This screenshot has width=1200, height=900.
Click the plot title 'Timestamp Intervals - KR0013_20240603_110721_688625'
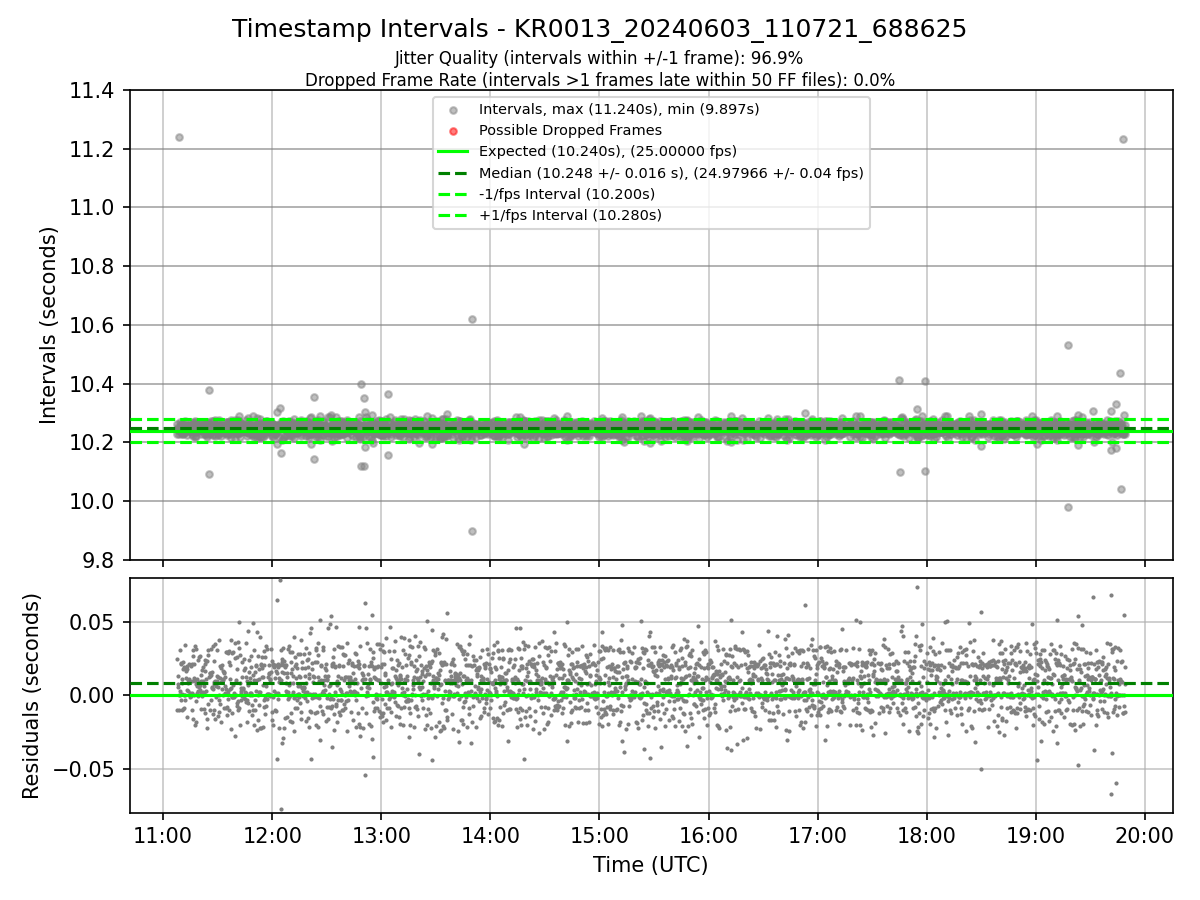click(599, 29)
